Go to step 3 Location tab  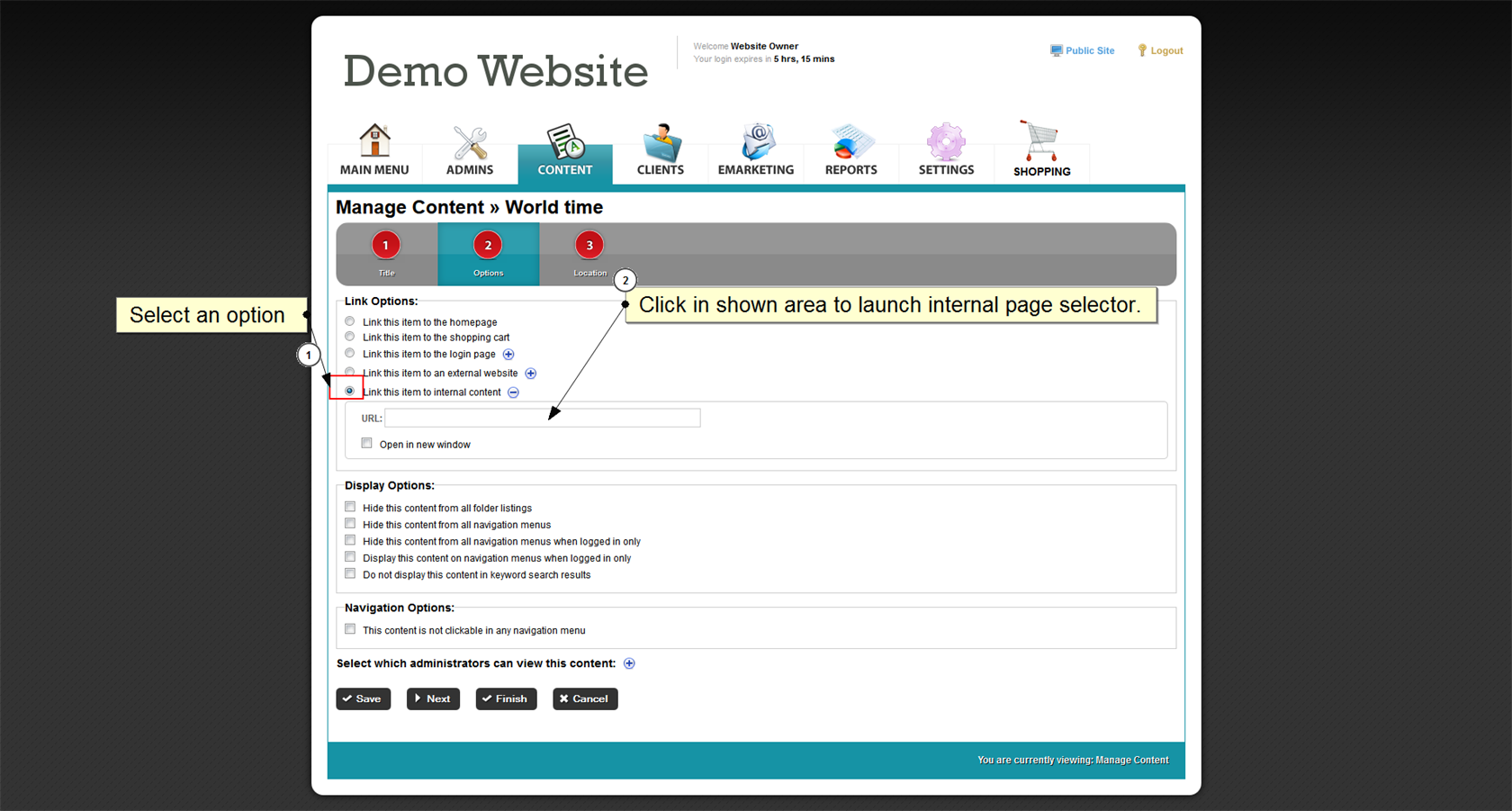589,246
